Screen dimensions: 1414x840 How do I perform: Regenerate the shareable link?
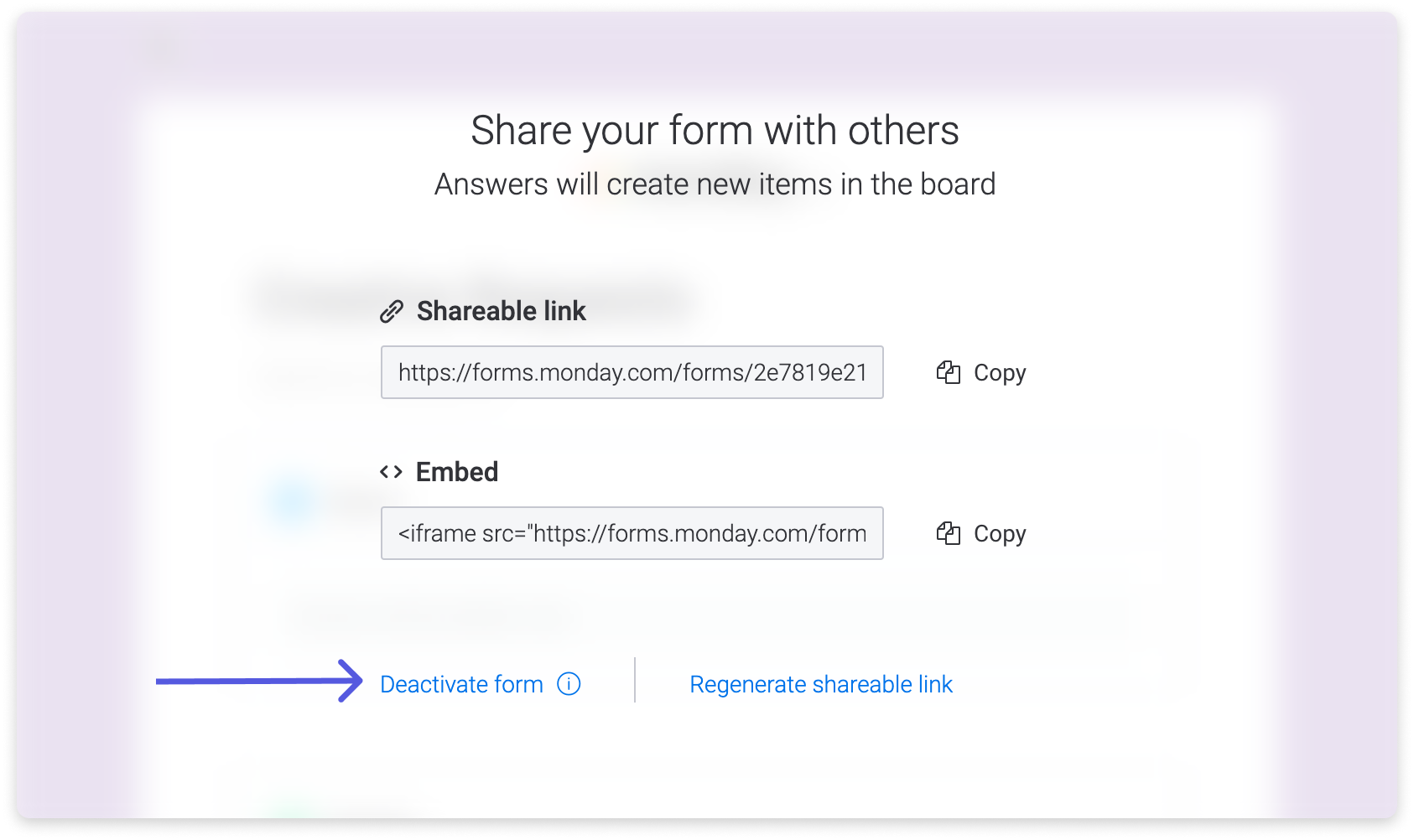[821, 684]
